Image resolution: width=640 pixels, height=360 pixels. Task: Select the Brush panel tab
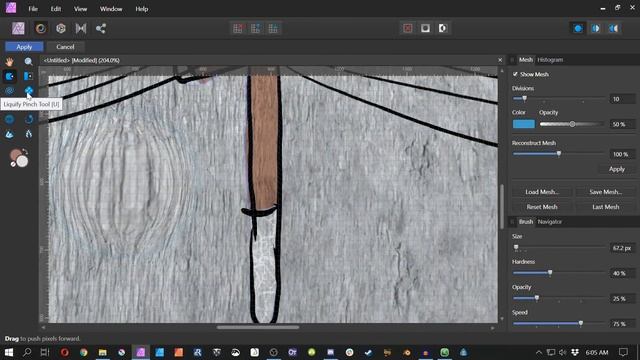click(x=526, y=222)
